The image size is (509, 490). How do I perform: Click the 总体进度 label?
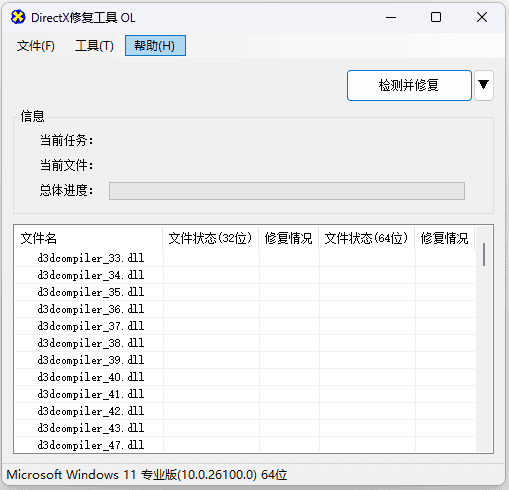66,190
